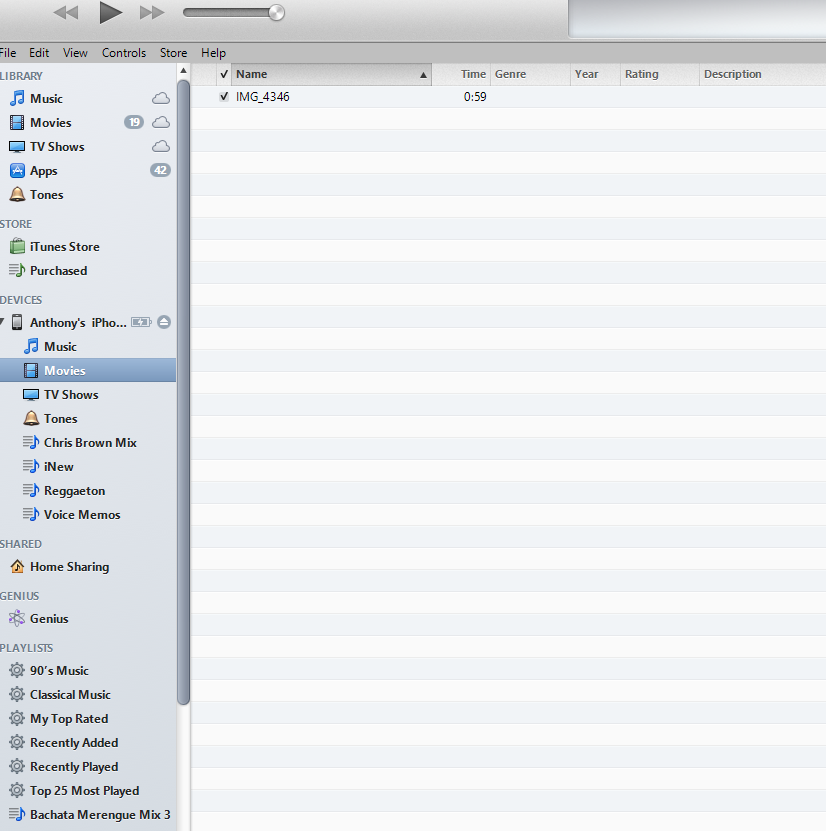
Task: Click the fast-forward next track button
Action: click(x=152, y=12)
